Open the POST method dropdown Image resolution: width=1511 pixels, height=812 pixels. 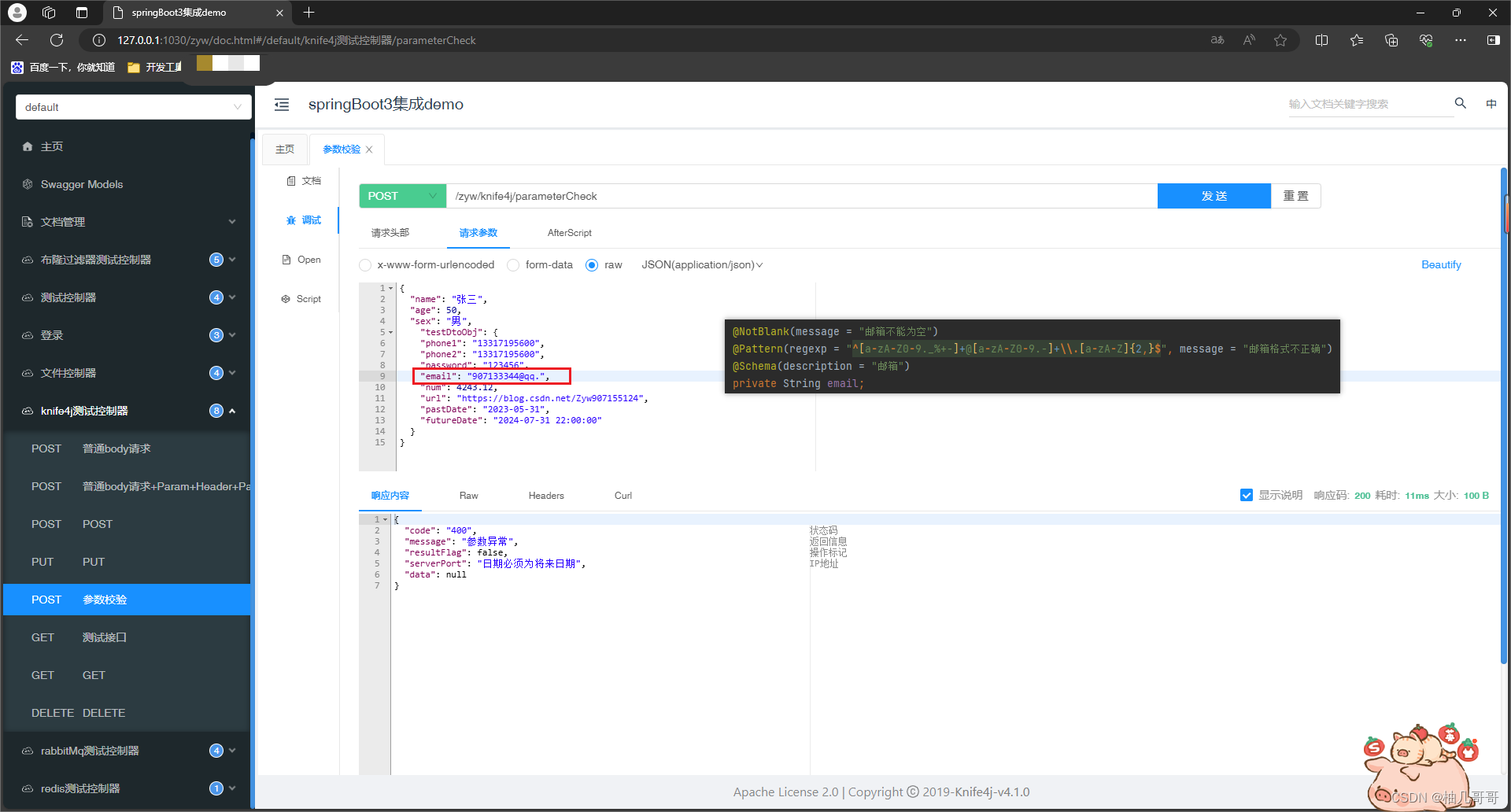click(x=402, y=196)
